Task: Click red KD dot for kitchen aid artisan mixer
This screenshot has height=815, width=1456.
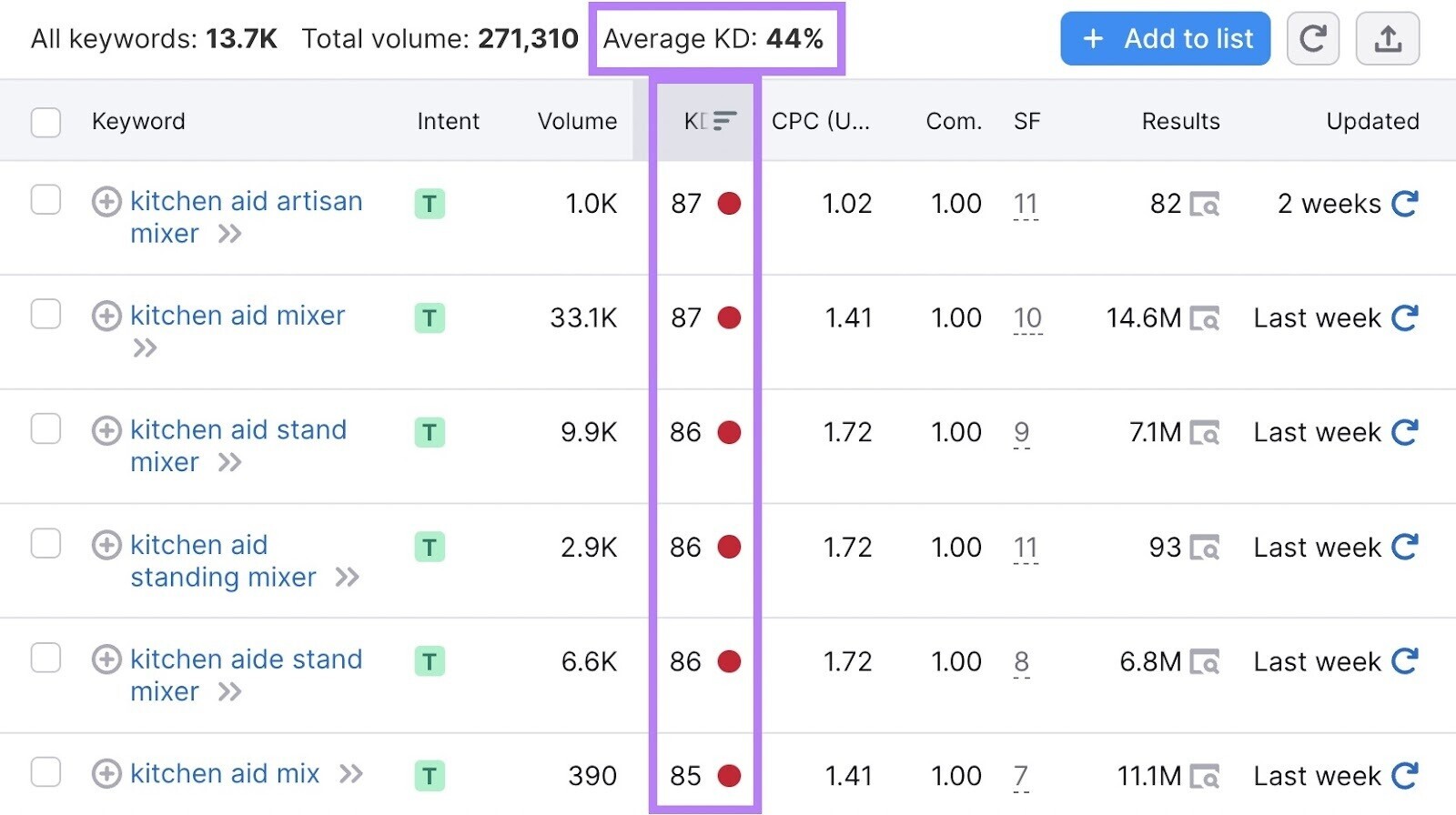Action: coord(729,204)
